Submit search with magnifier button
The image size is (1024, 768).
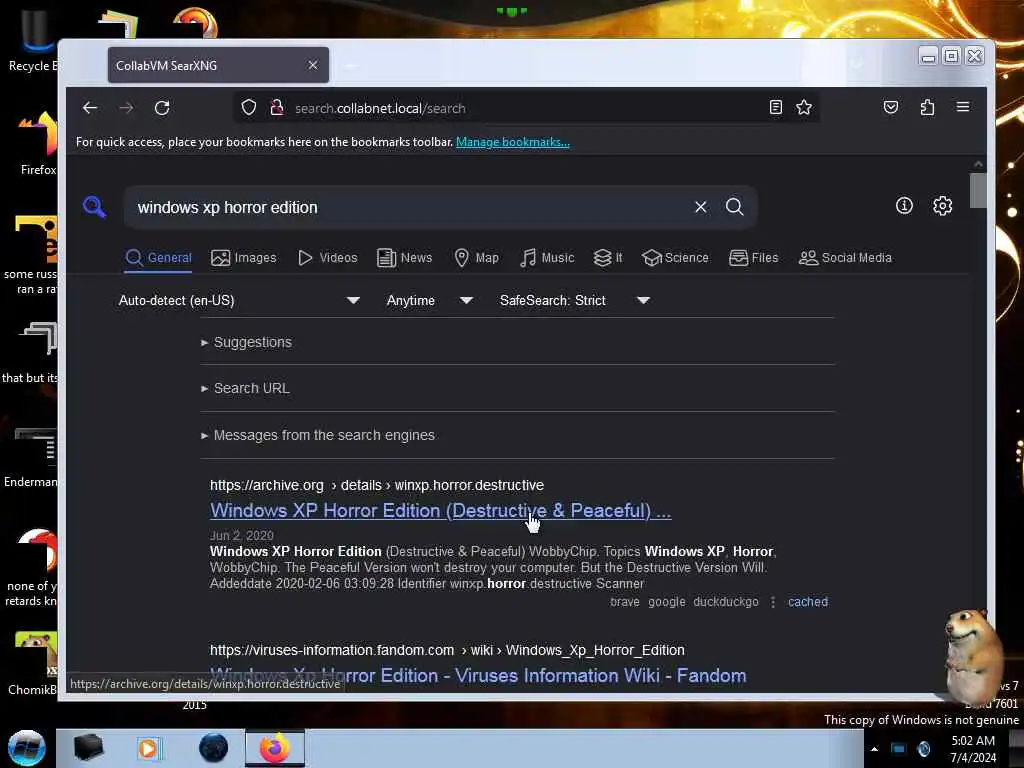(735, 207)
